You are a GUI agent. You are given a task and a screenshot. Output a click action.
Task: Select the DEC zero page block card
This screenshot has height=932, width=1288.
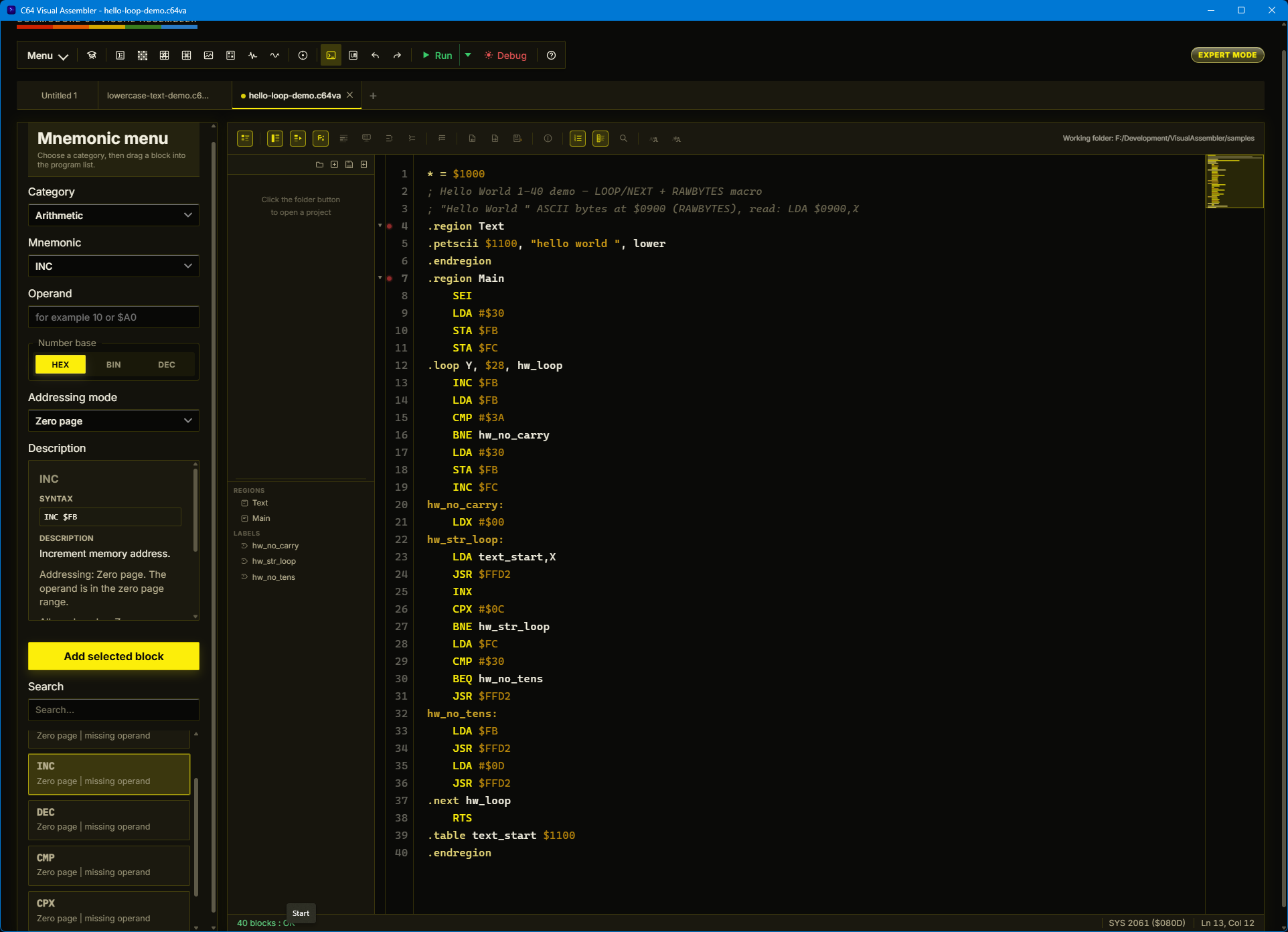click(109, 820)
